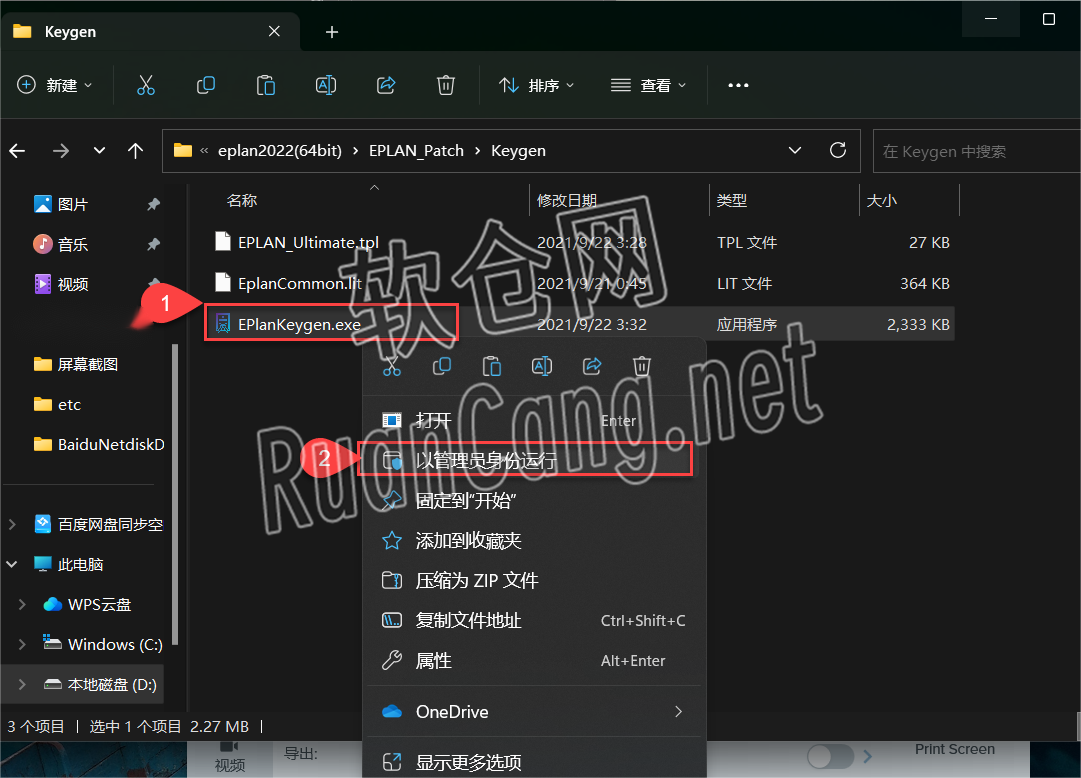1081x778 pixels.
Task: Click the OneDrive cloud icon in the context menu
Action: click(391, 711)
